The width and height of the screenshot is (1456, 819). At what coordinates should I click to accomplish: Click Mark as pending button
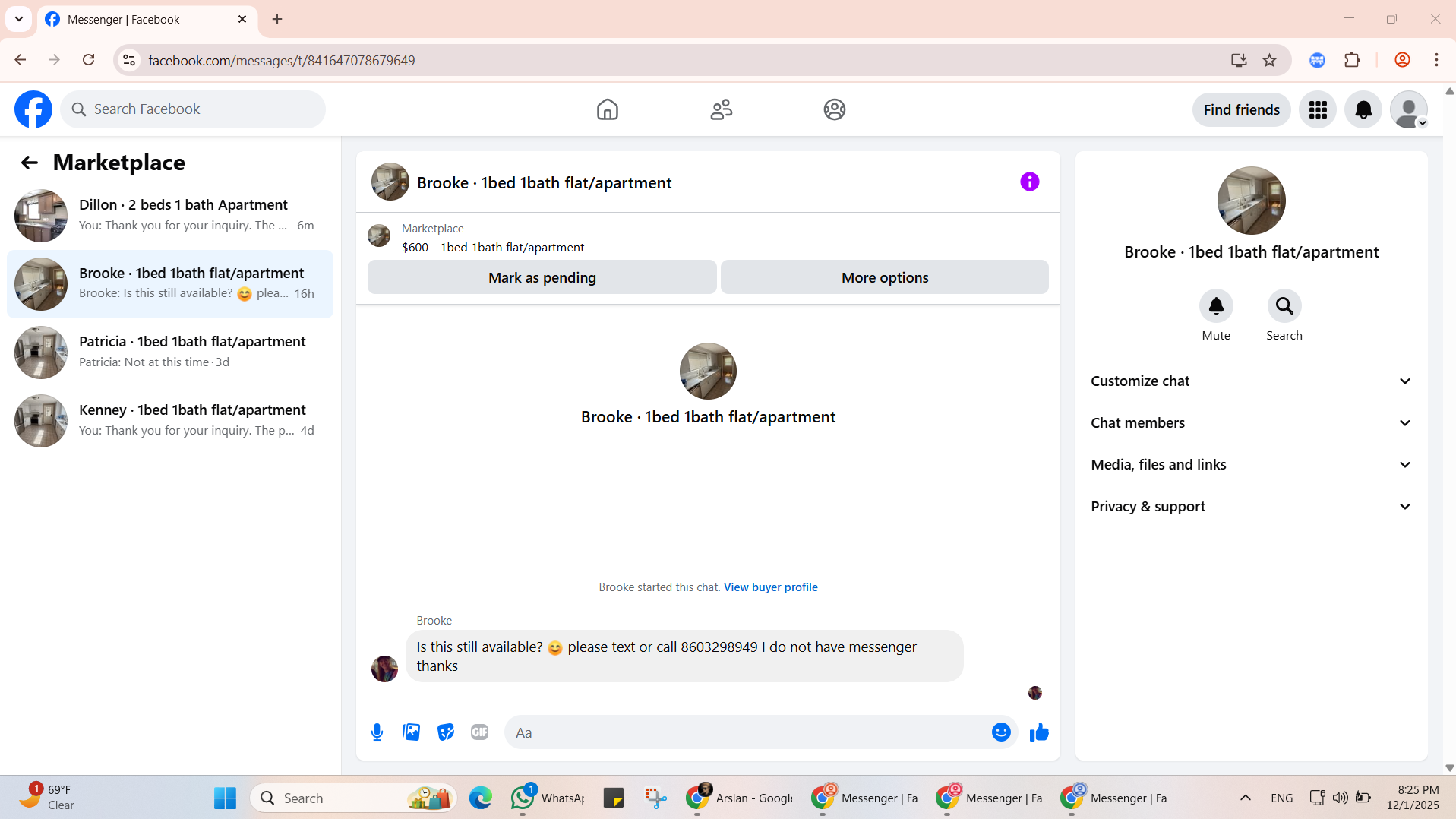542,277
